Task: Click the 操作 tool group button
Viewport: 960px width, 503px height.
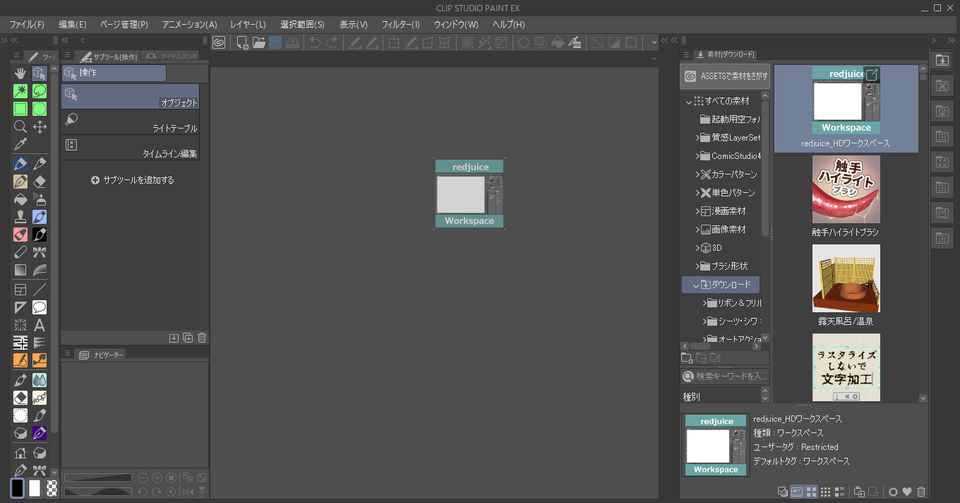Action: (x=114, y=73)
